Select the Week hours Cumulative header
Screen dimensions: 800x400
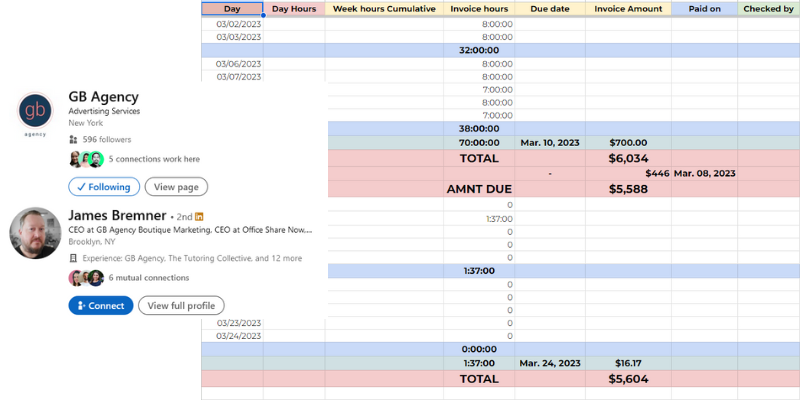pos(384,9)
